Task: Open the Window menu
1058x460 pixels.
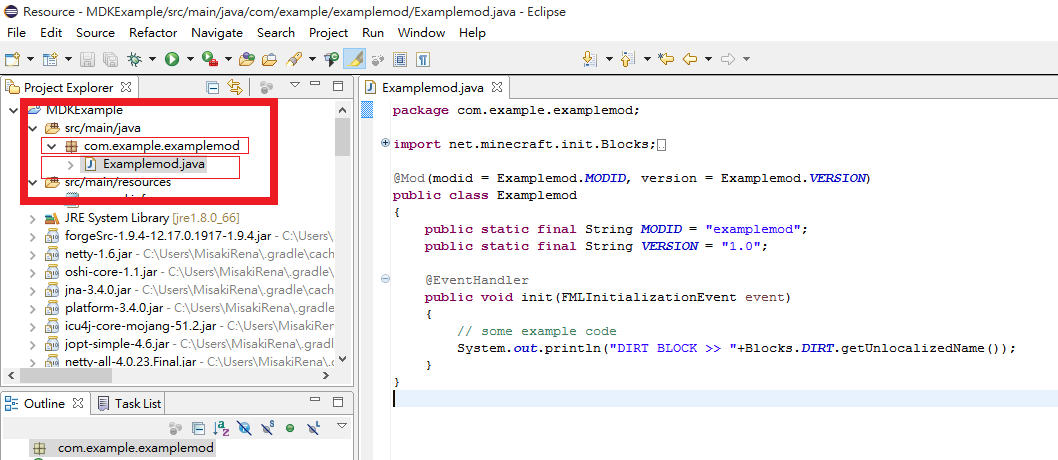Action: click(421, 32)
